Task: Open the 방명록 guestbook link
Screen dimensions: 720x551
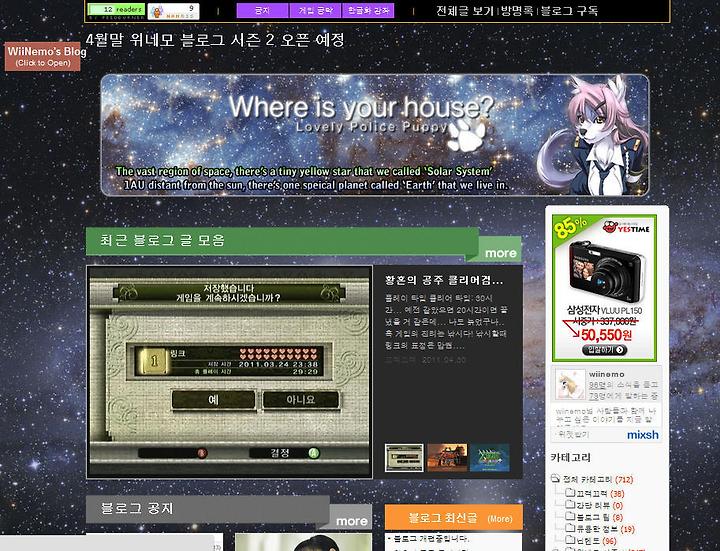Action: 517,11
